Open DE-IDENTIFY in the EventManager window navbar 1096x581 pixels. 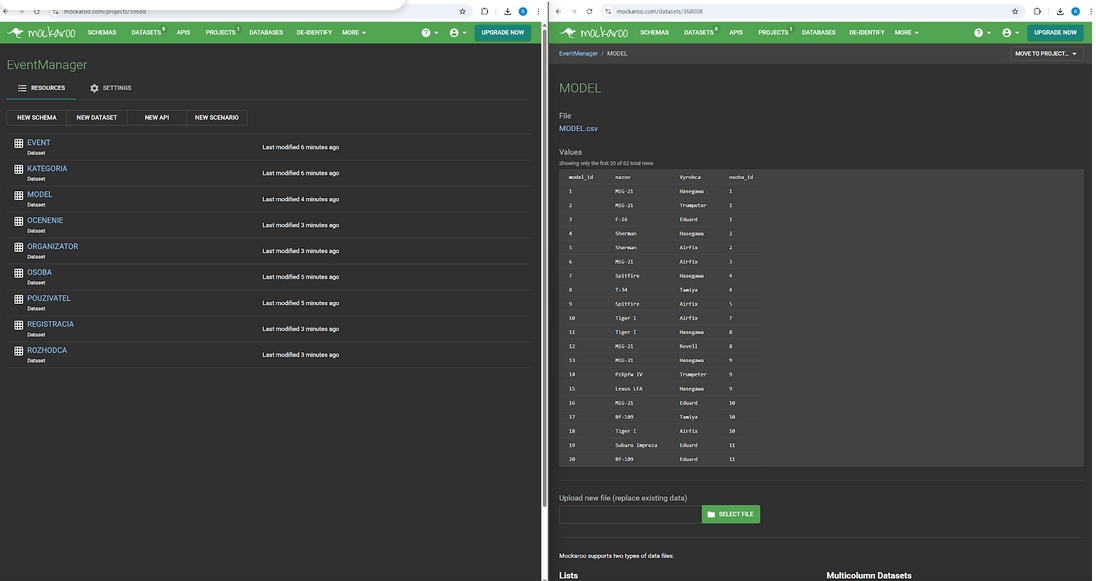(314, 32)
